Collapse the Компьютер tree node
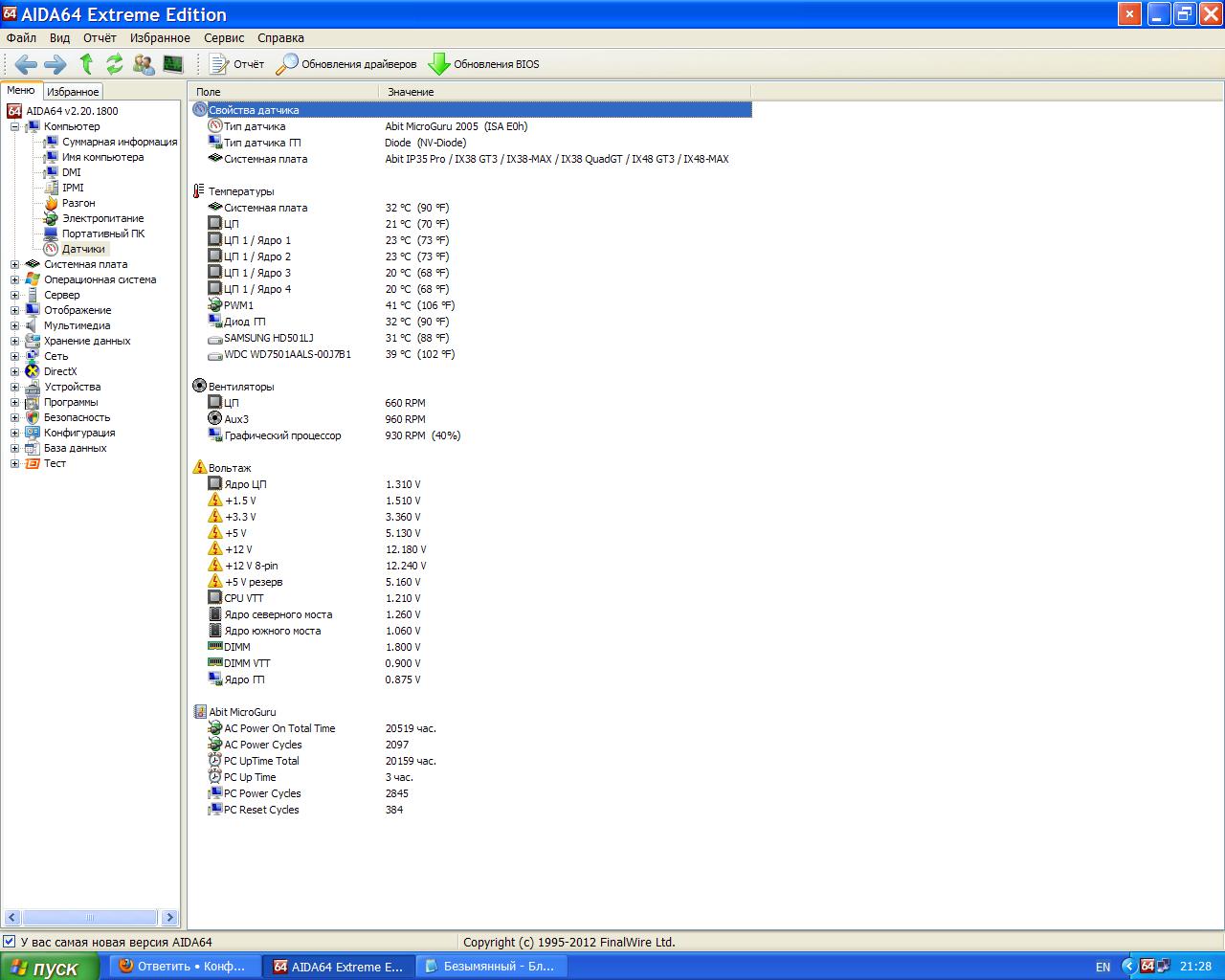Image resolution: width=1225 pixels, height=980 pixels. click(14, 126)
